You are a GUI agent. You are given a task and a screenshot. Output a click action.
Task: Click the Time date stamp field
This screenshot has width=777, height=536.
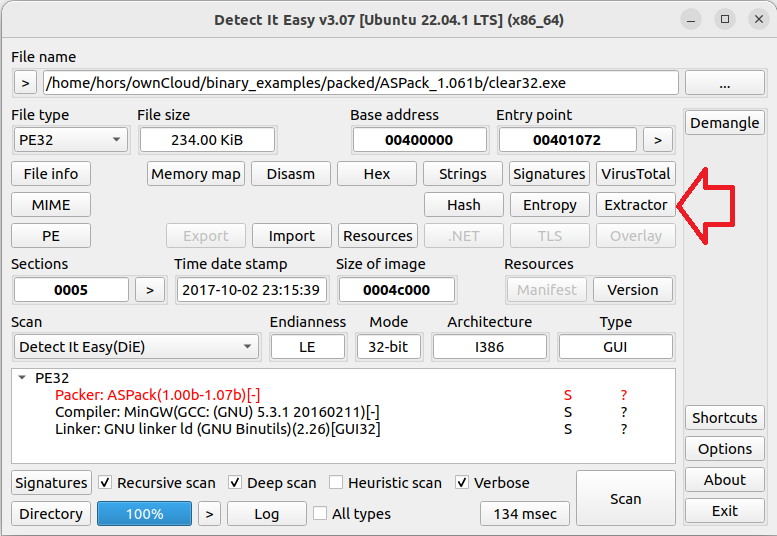[x=251, y=290]
